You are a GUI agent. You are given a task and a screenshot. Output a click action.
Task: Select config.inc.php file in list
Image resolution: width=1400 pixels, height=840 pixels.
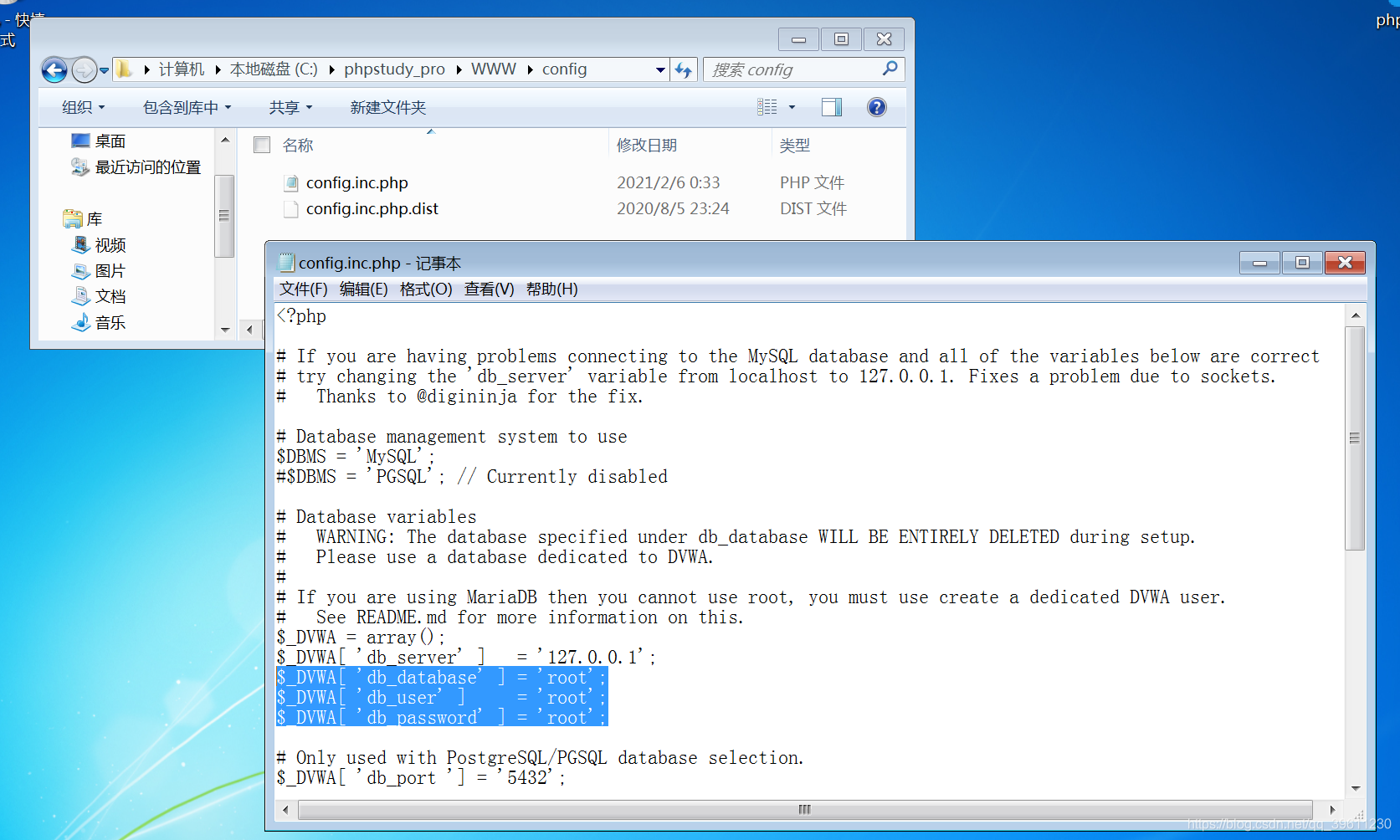(357, 182)
